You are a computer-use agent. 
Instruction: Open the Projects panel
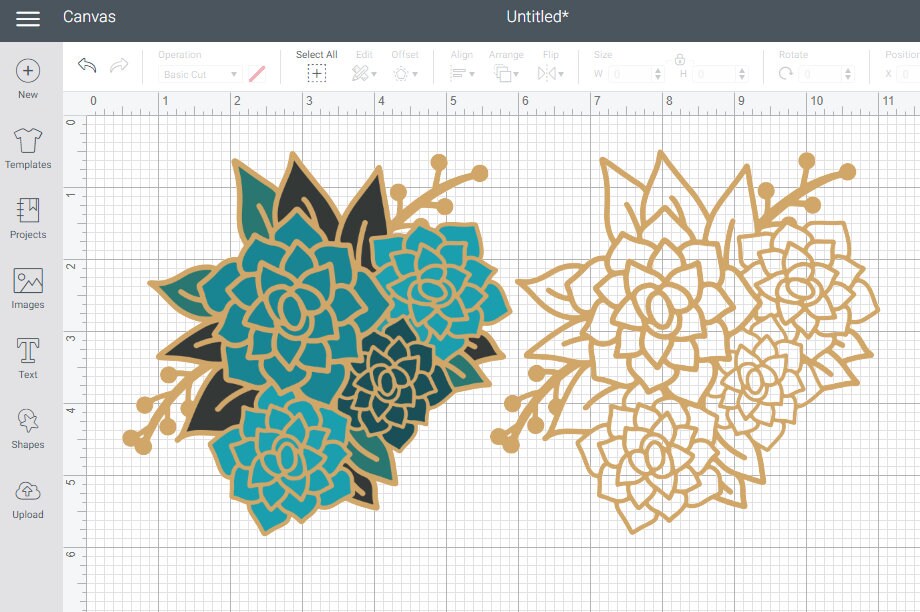coord(27,216)
